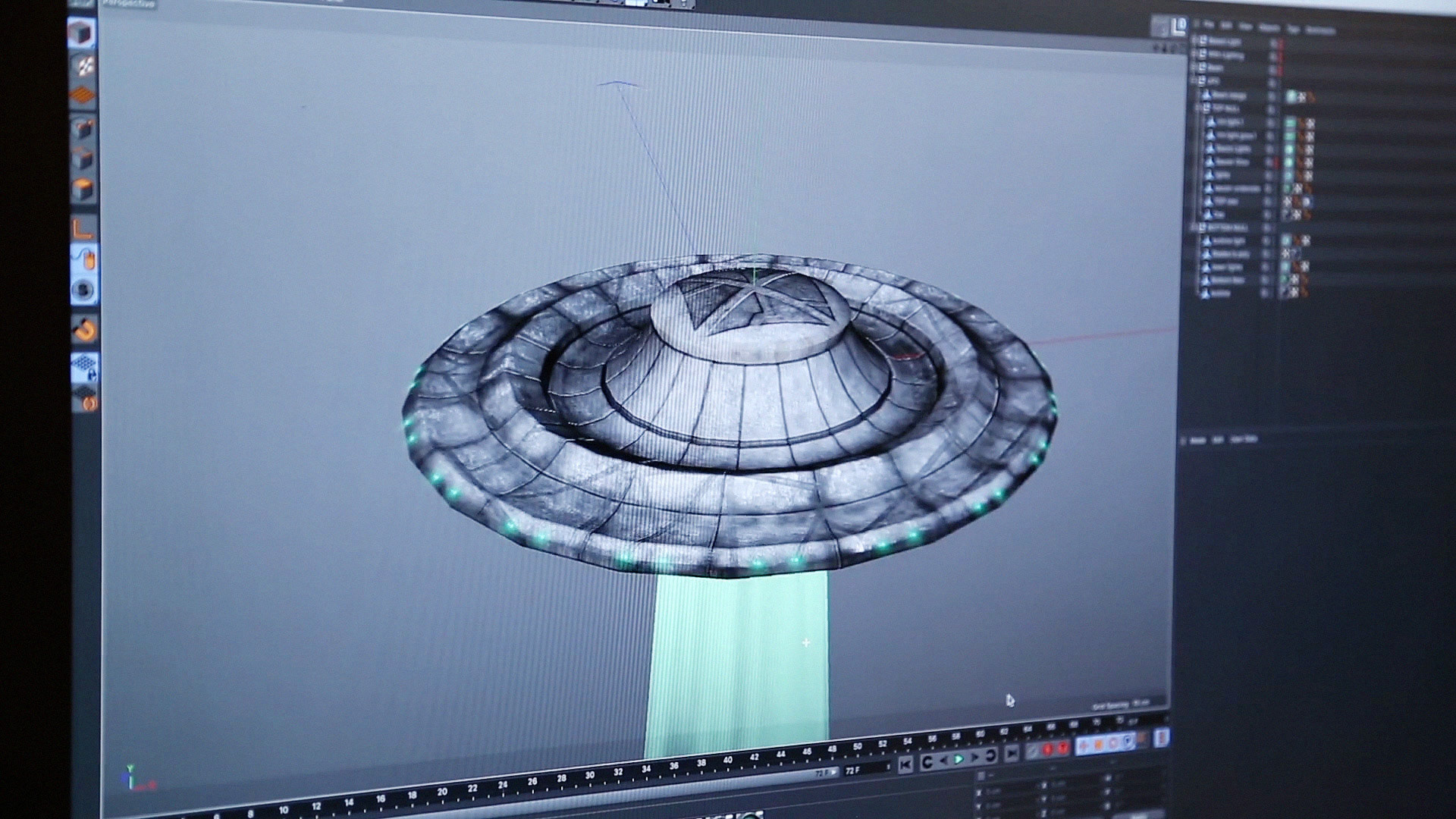Step back one frame

point(943,761)
